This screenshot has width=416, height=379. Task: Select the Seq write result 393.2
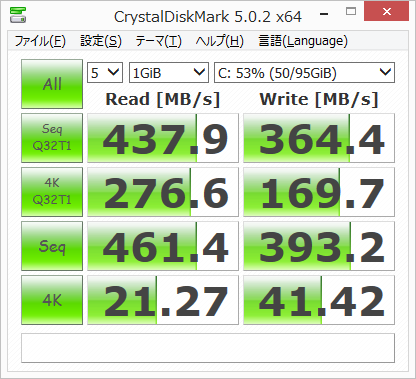pyautogui.click(x=319, y=246)
